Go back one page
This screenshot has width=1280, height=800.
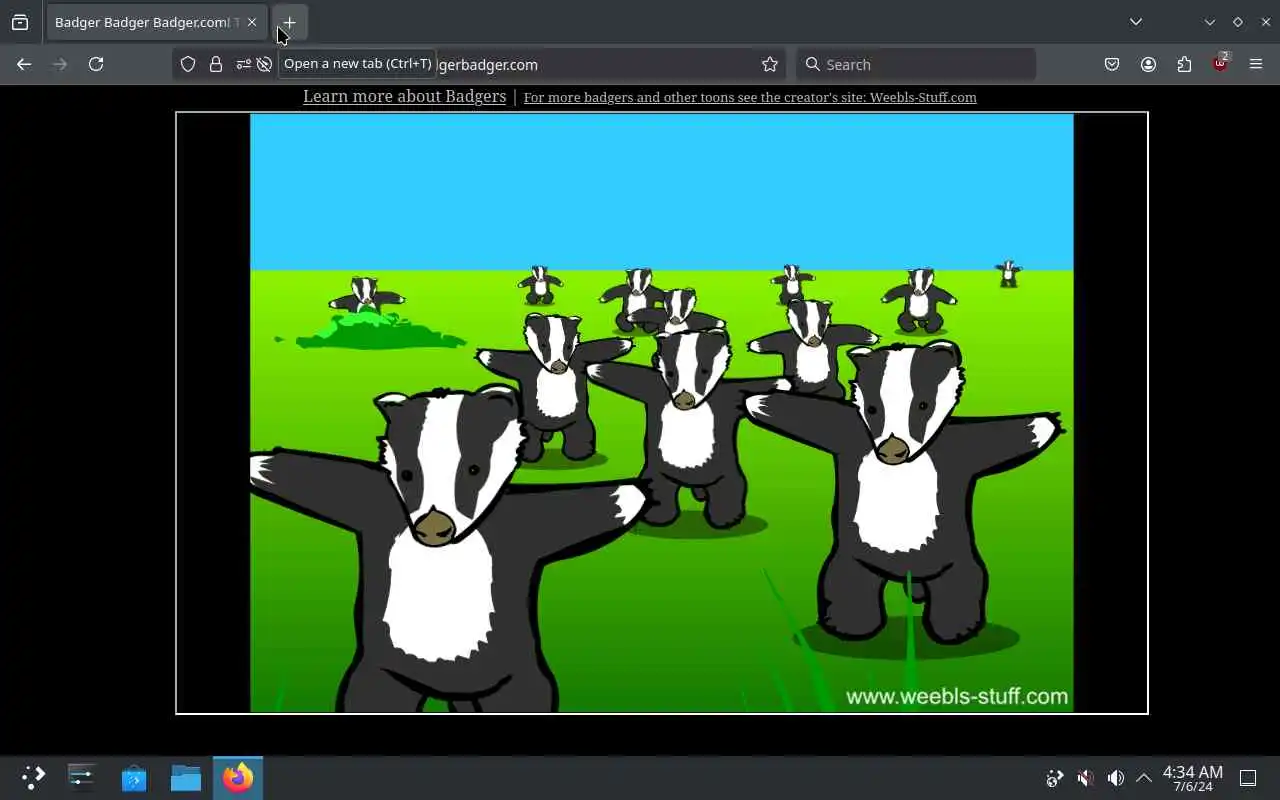tap(24, 64)
